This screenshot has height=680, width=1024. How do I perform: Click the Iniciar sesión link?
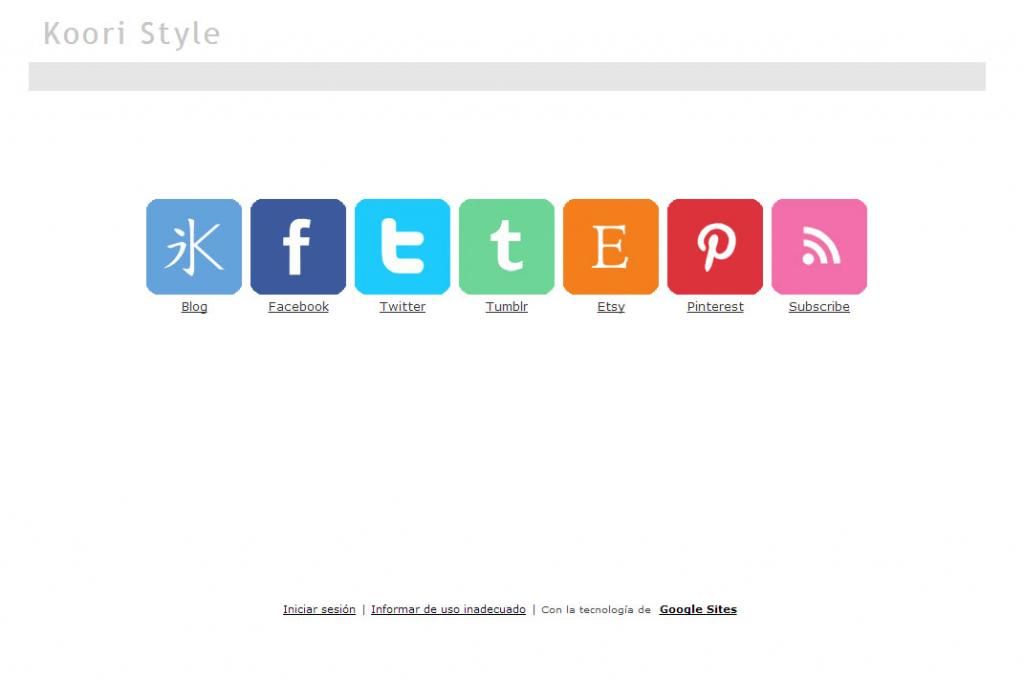click(x=319, y=609)
